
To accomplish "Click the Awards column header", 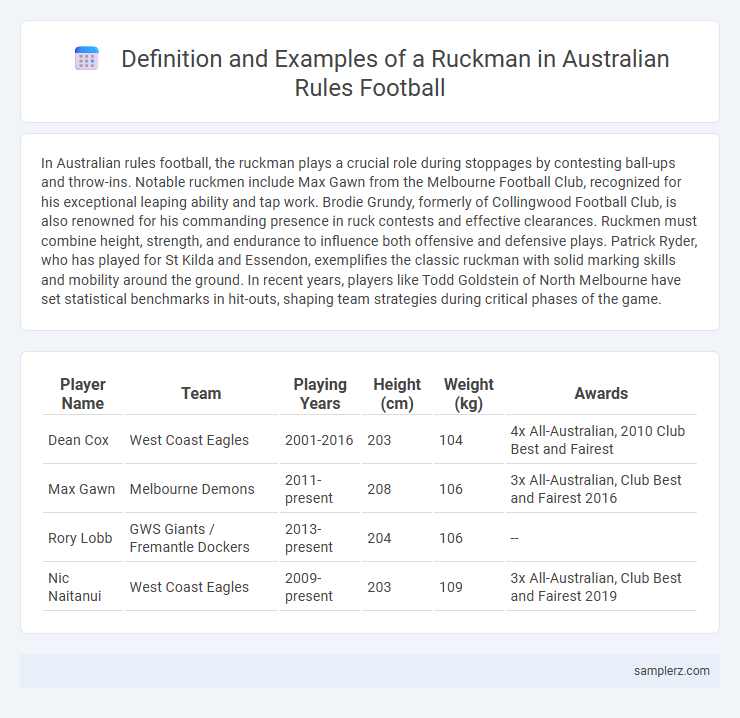I will point(601,393).
